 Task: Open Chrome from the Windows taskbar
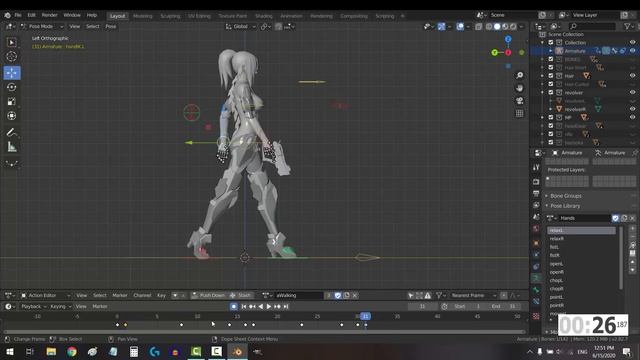pyautogui.click(x=72, y=351)
